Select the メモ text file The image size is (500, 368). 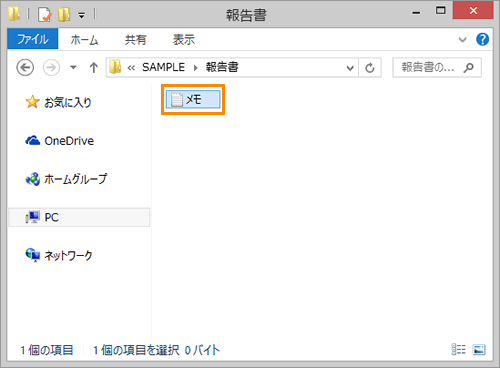[193, 99]
